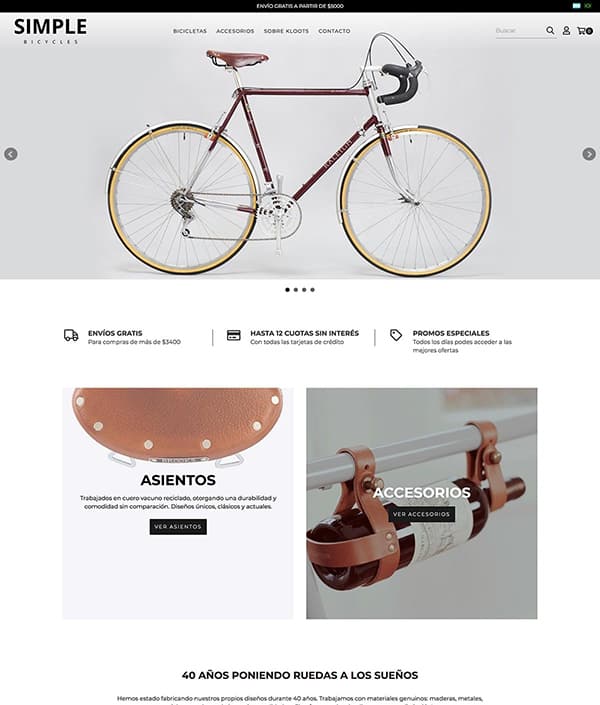
Task: Open the Accesorios menu item
Action: (235, 31)
